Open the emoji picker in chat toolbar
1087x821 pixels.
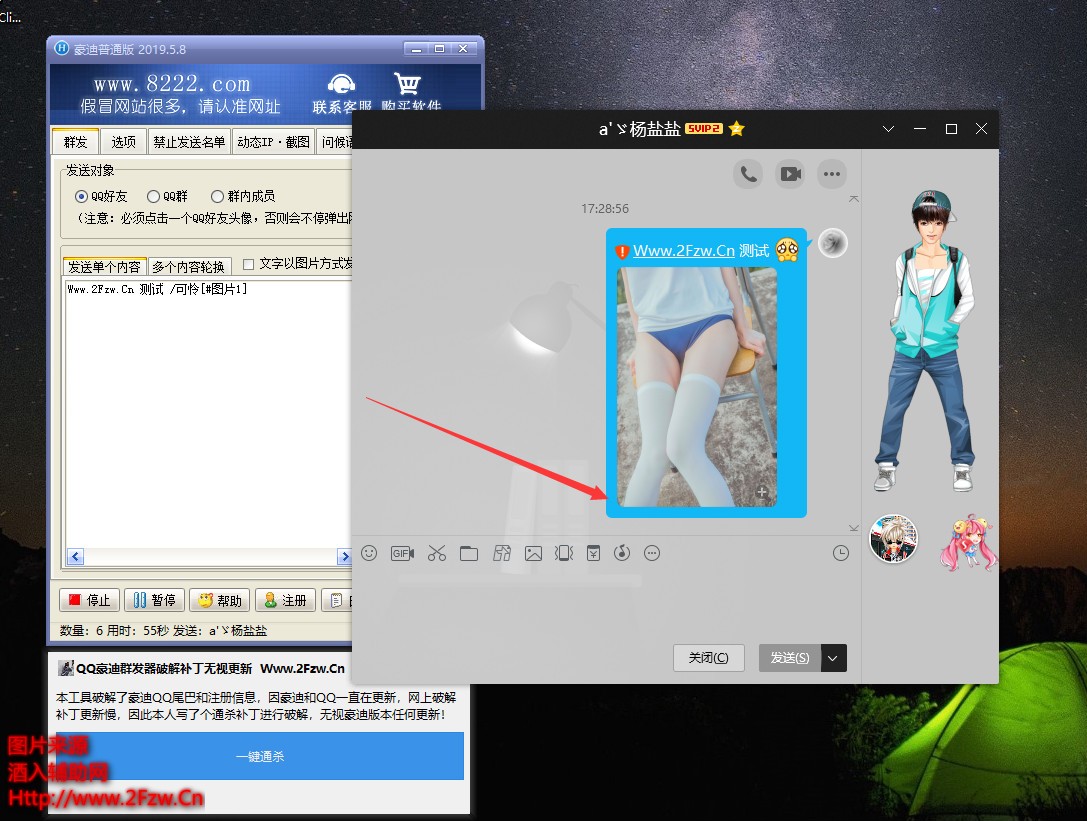[369, 553]
